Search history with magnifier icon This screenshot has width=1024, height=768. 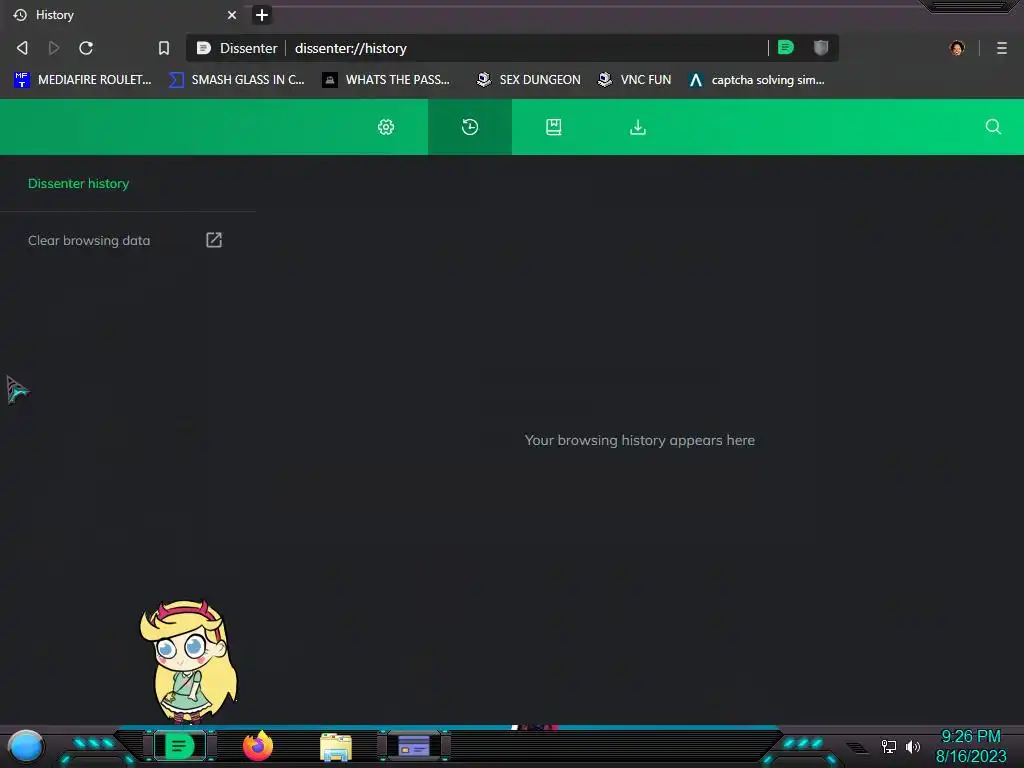click(993, 127)
